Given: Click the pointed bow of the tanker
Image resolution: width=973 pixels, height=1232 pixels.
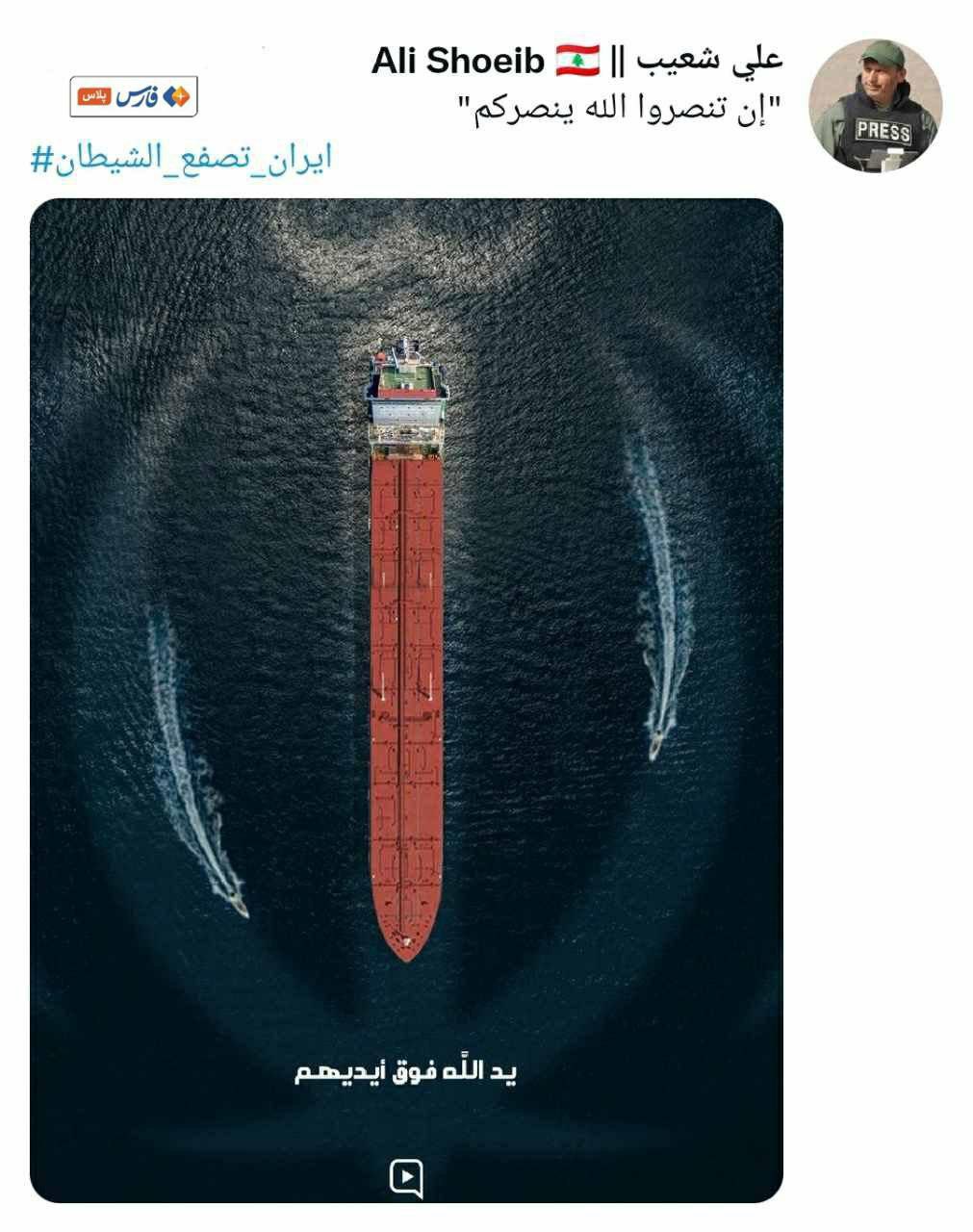Looking at the screenshot, I should point(406,938).
